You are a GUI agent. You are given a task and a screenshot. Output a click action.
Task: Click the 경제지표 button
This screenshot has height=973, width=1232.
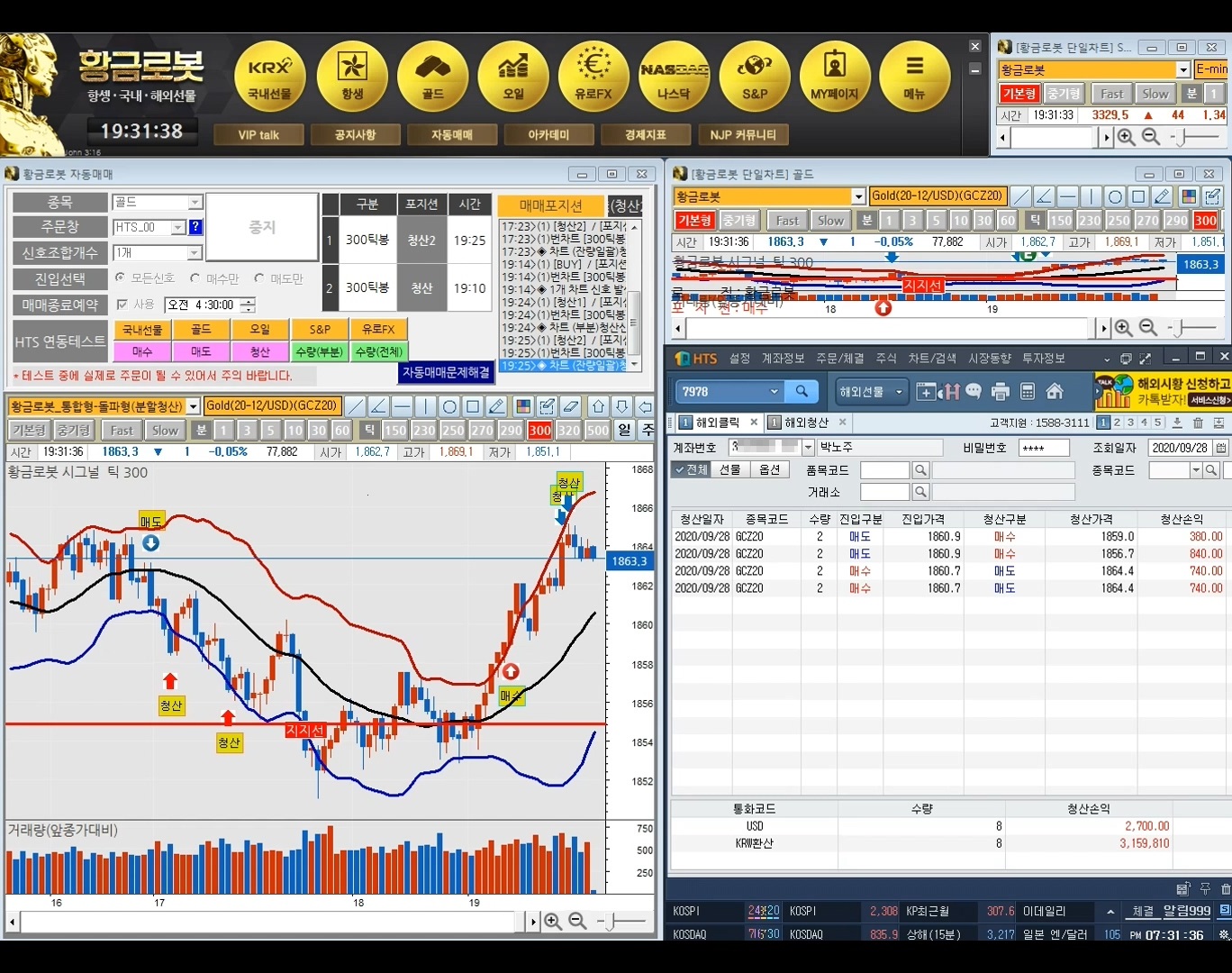click(x=646, y=135)
